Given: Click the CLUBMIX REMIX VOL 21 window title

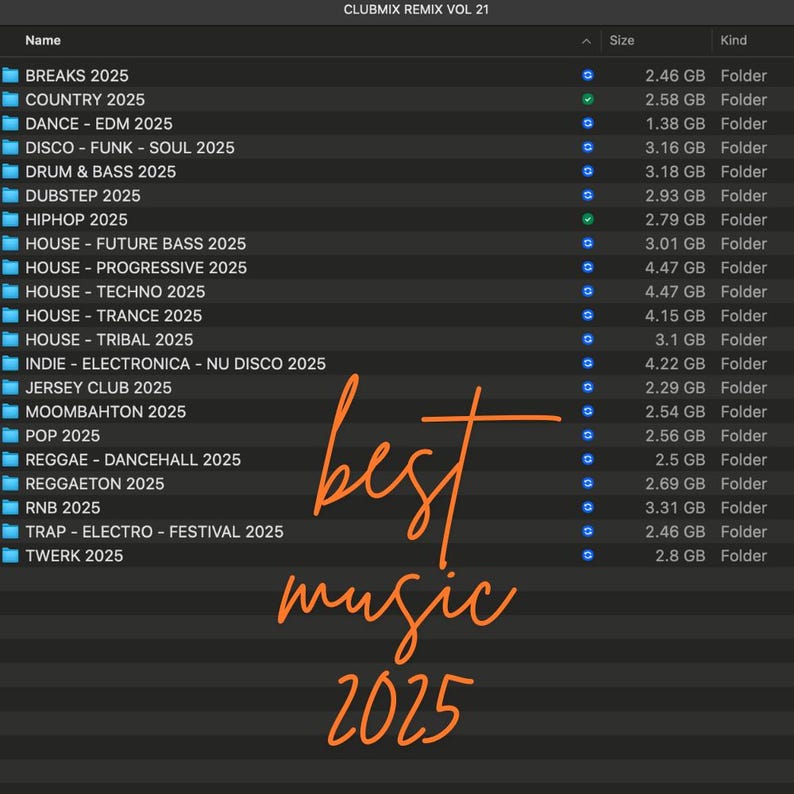Looking at the screenshot, I should (x=416, y=10).
